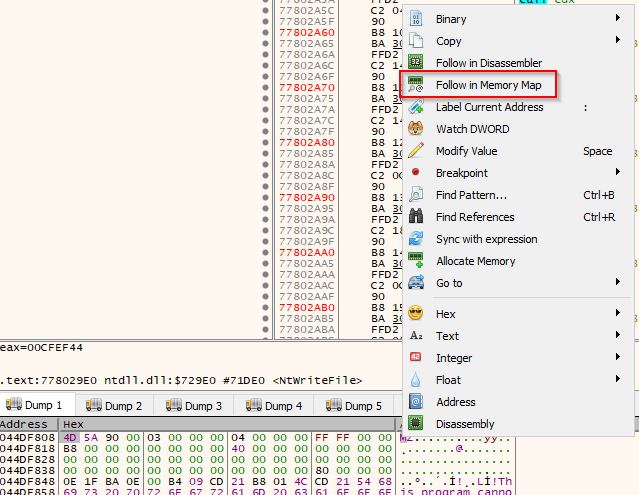
Task: Click the Dump 1 tab icon
Action: pyautogui.click(x=13, y=405)
